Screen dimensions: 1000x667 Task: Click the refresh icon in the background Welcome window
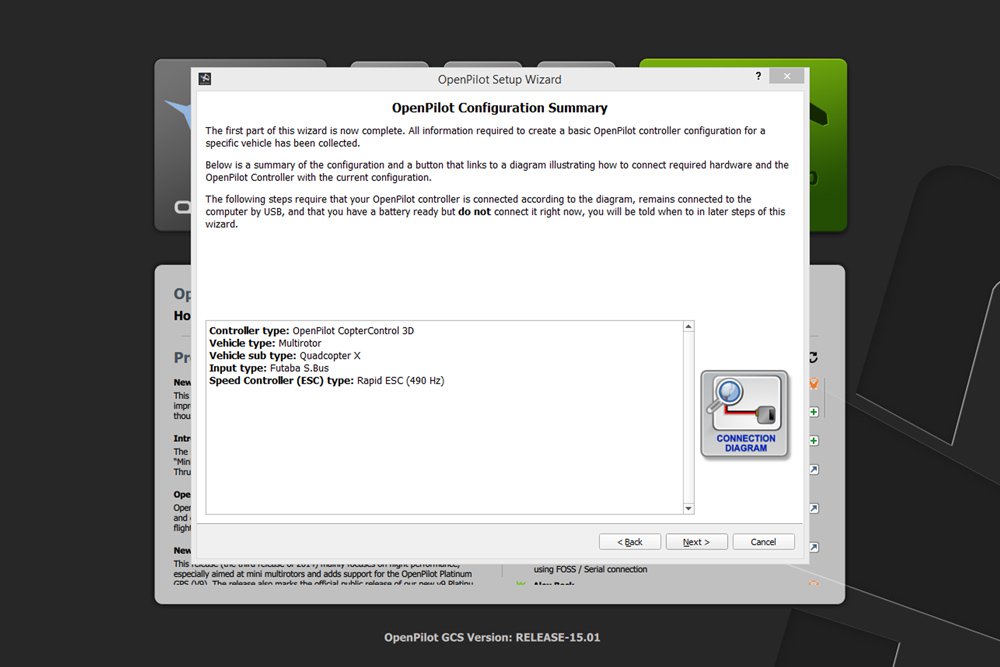[813, 357]
